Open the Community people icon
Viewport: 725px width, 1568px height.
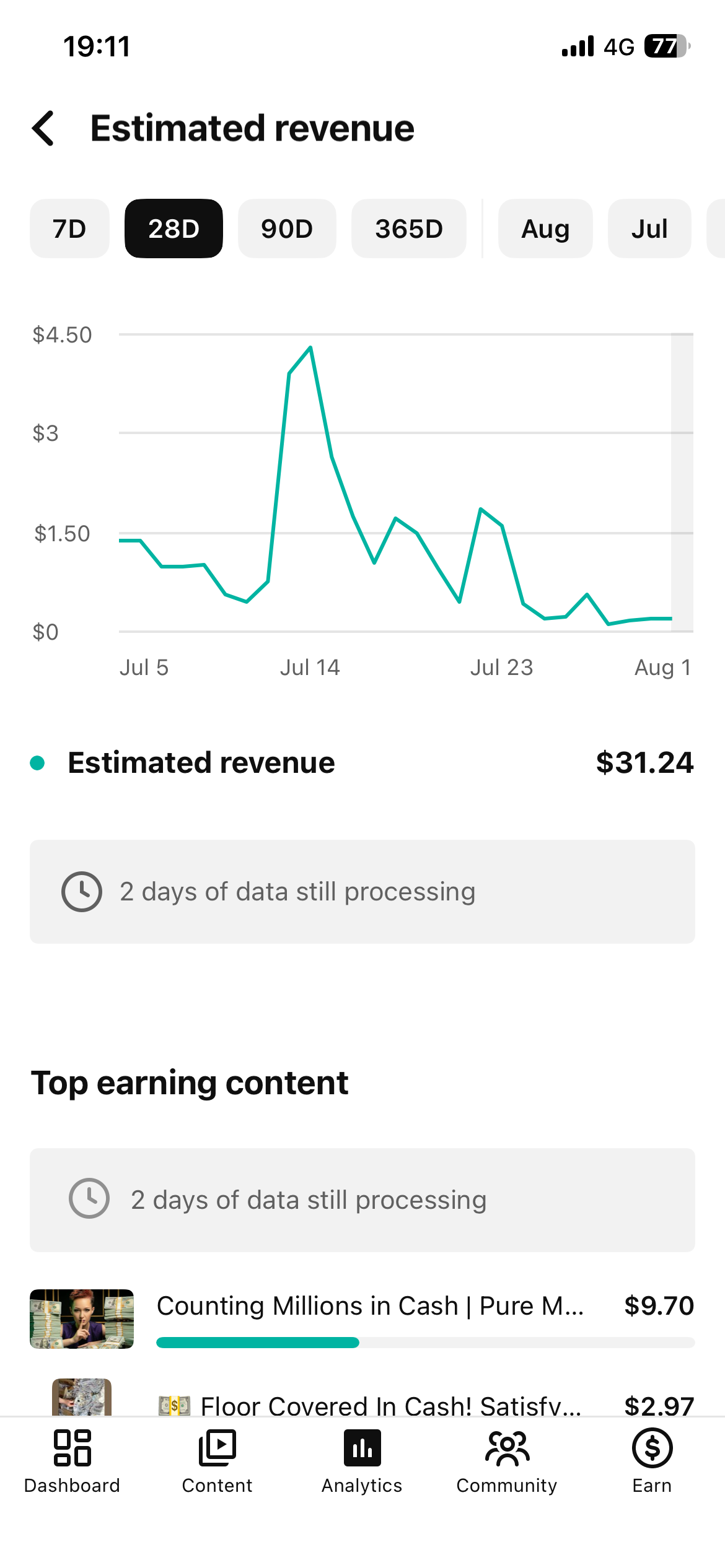(507, 1448)
